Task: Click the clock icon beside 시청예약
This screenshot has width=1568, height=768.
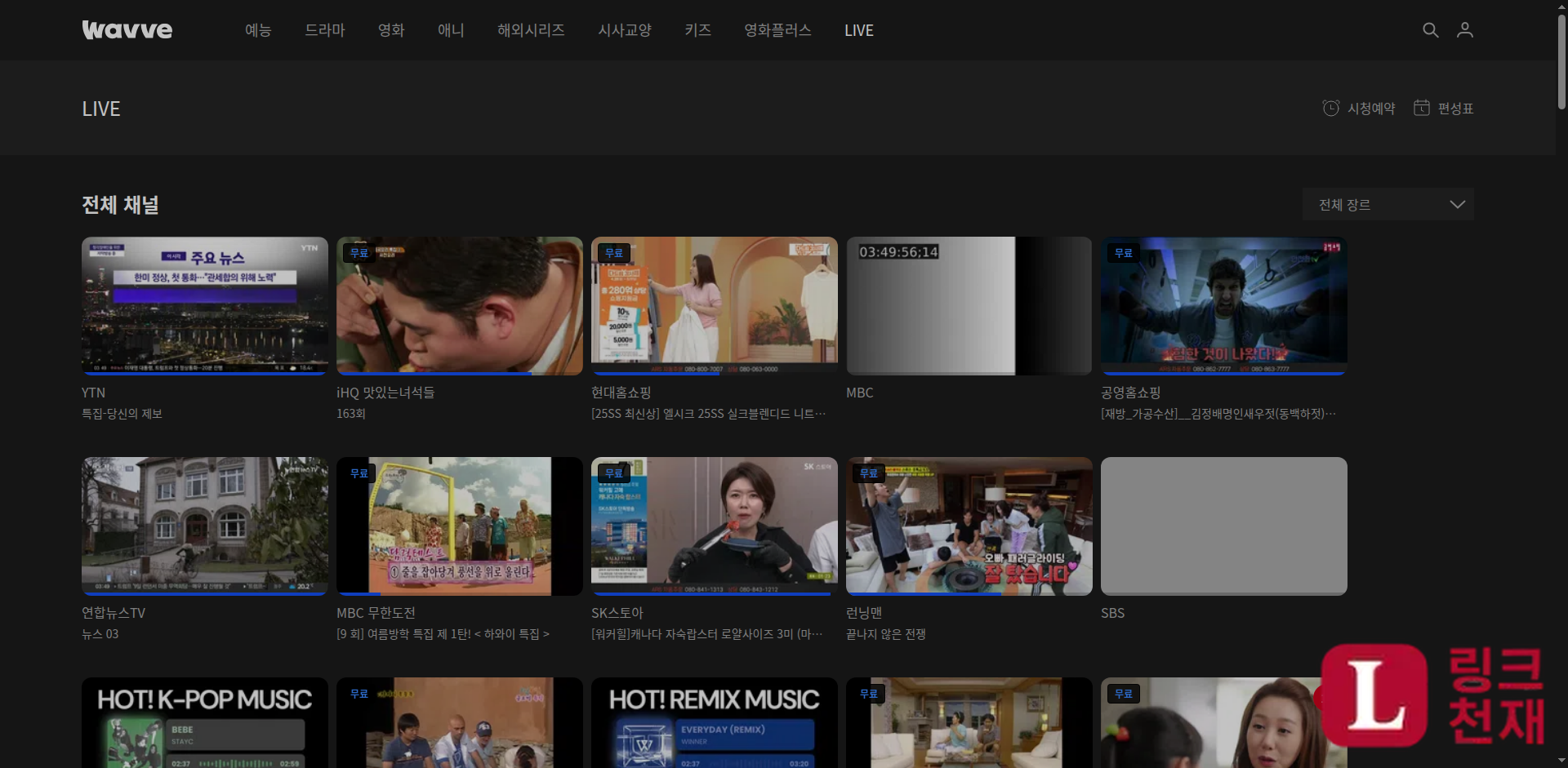Action: coord(1331,108)
